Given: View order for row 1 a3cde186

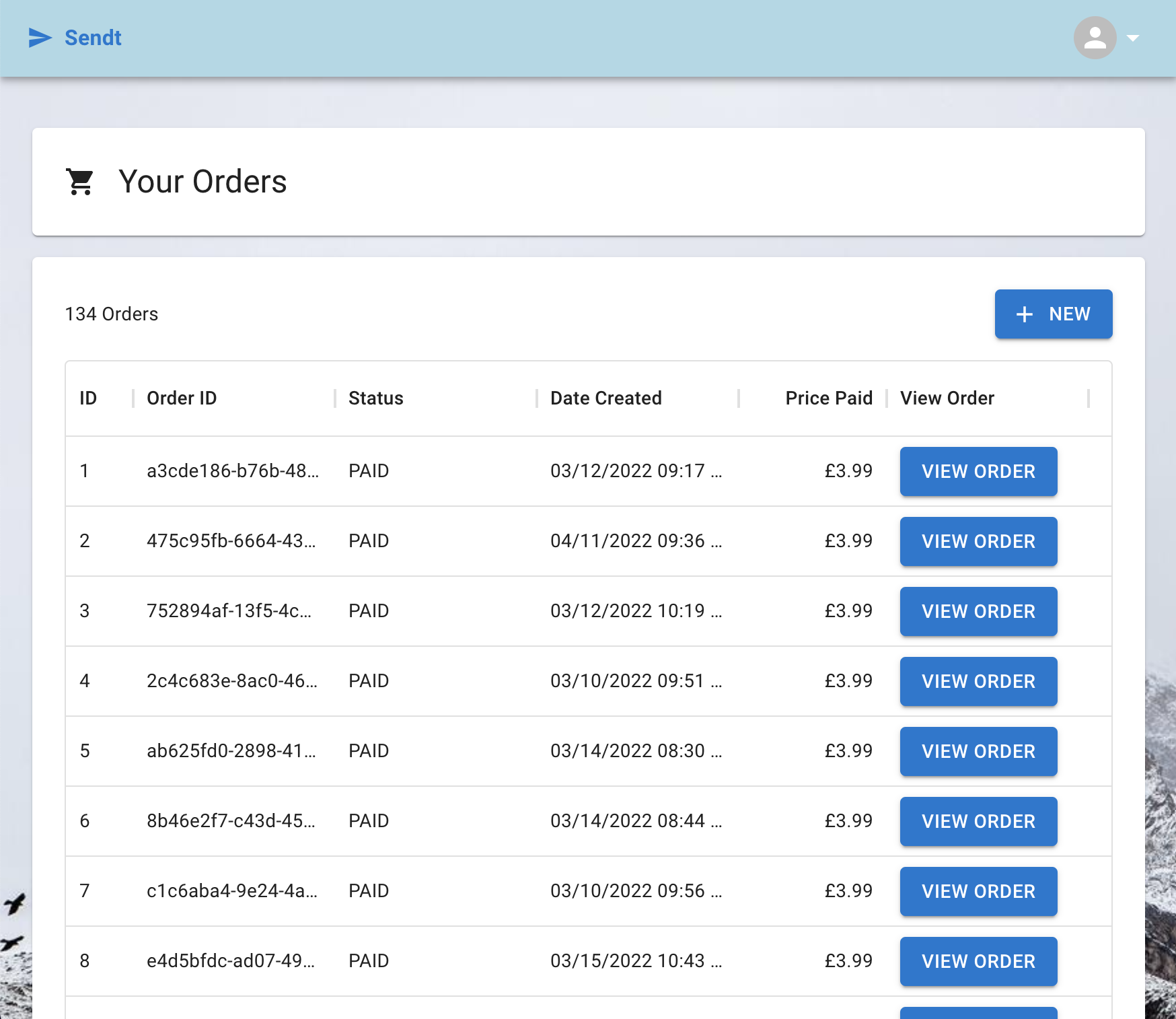Looking at the screenshot, I should (x=978, y=472).
